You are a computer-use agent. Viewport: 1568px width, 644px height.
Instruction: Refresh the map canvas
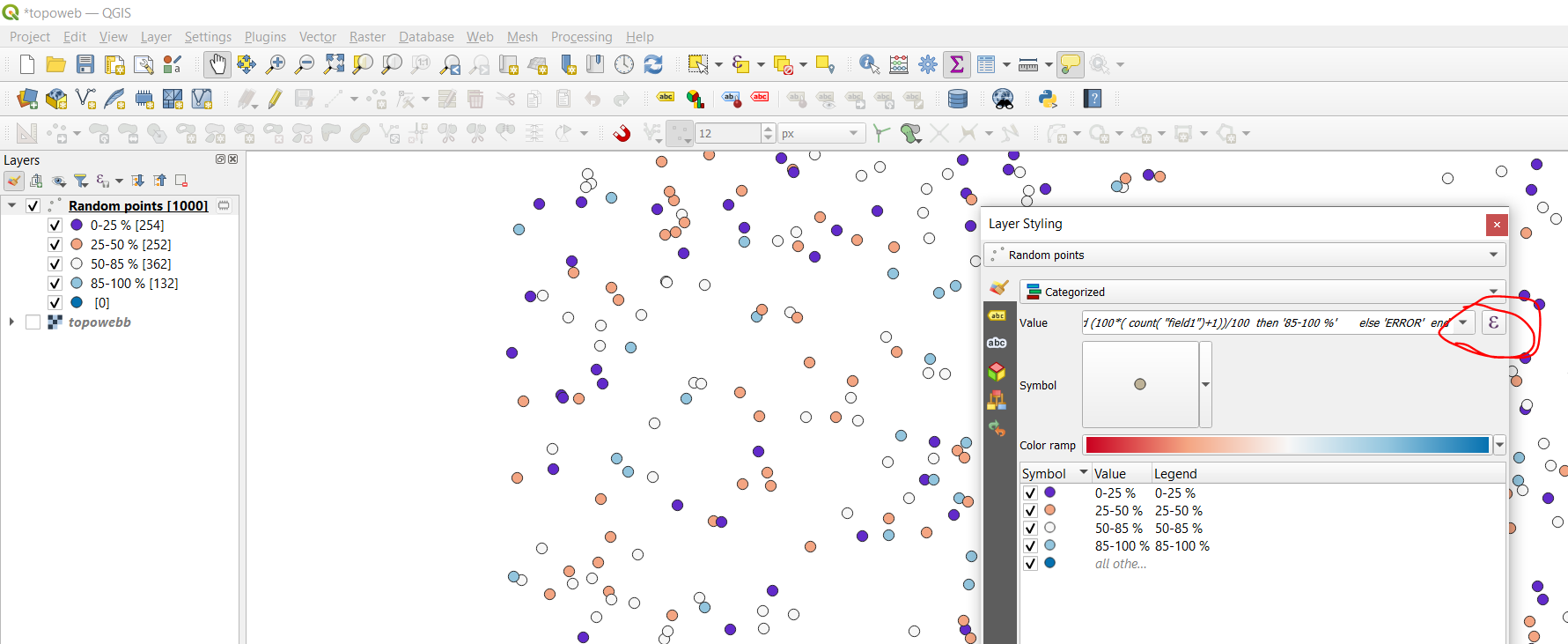tap(653, 64)
